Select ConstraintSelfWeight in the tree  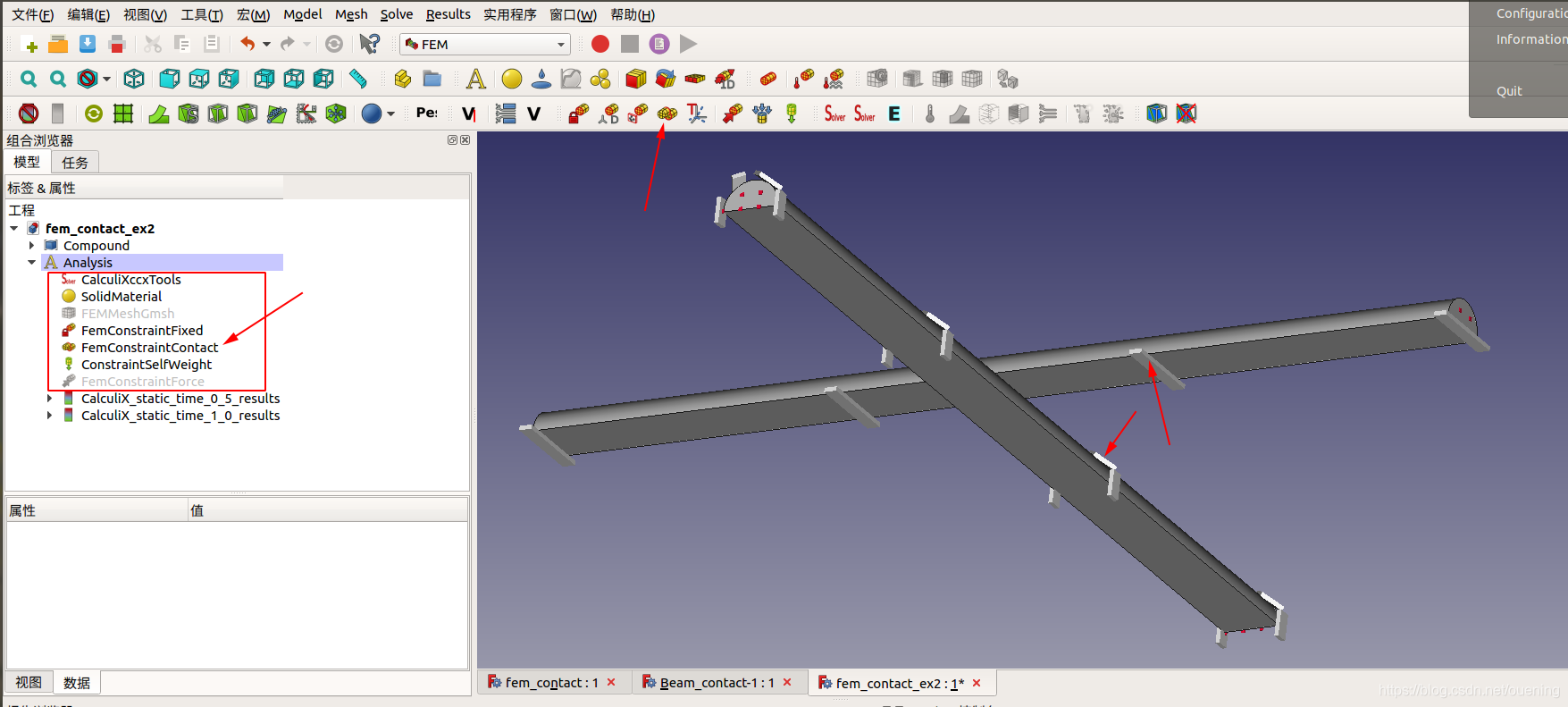[x=147, y=364]
